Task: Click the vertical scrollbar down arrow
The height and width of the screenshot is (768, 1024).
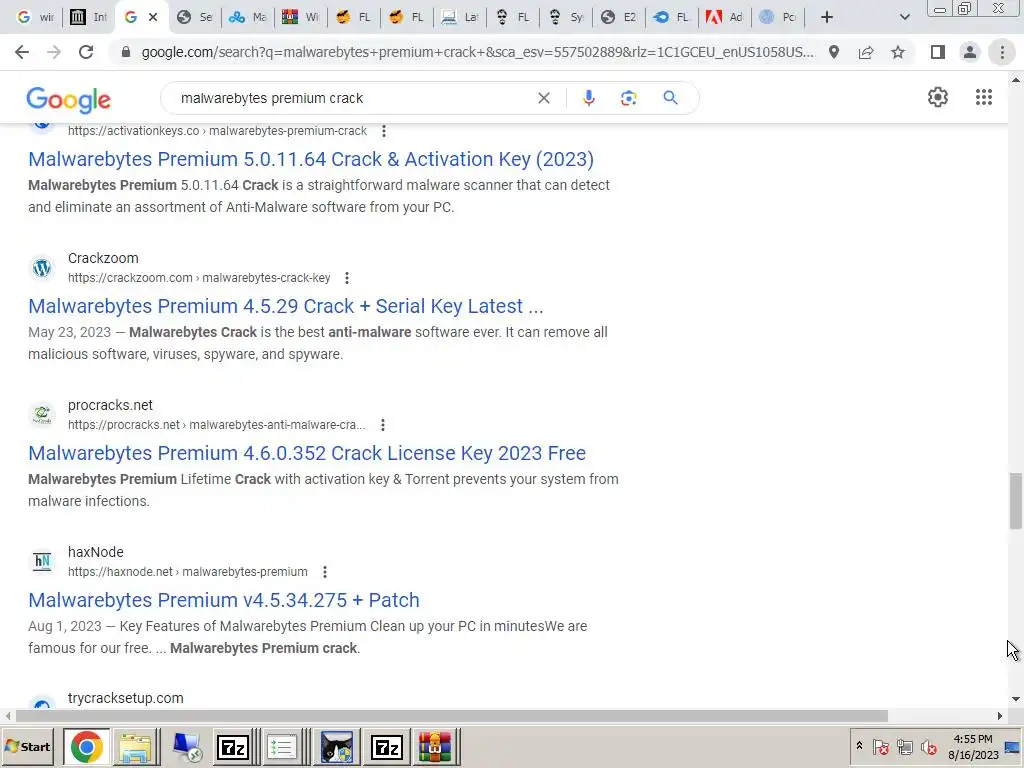Action: click(x=1016, y=699)
